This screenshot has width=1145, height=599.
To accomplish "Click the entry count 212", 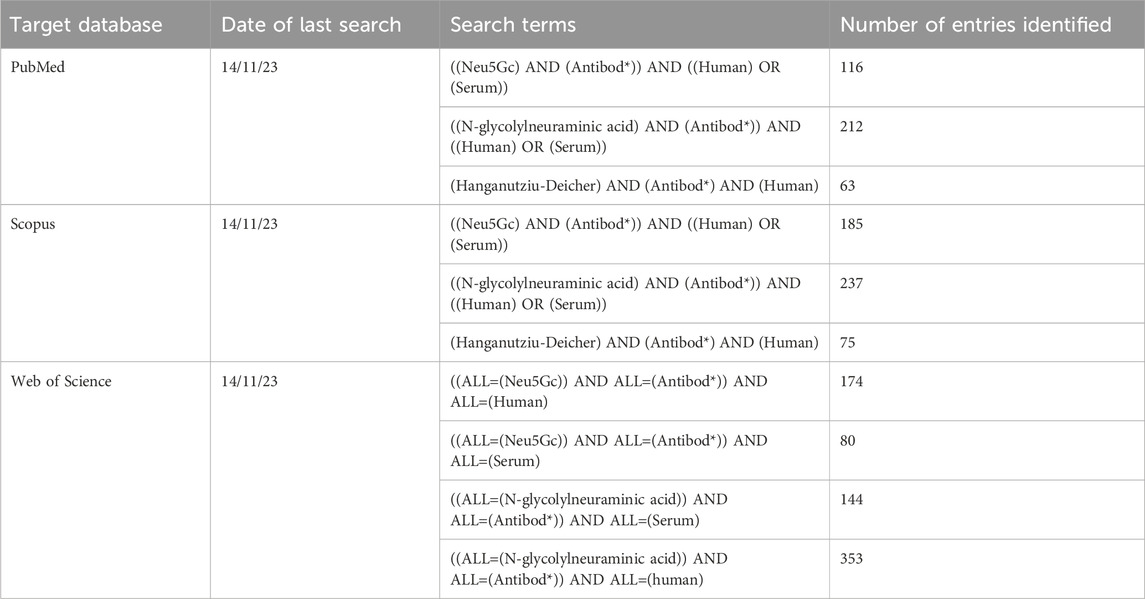I will [851, 126].
